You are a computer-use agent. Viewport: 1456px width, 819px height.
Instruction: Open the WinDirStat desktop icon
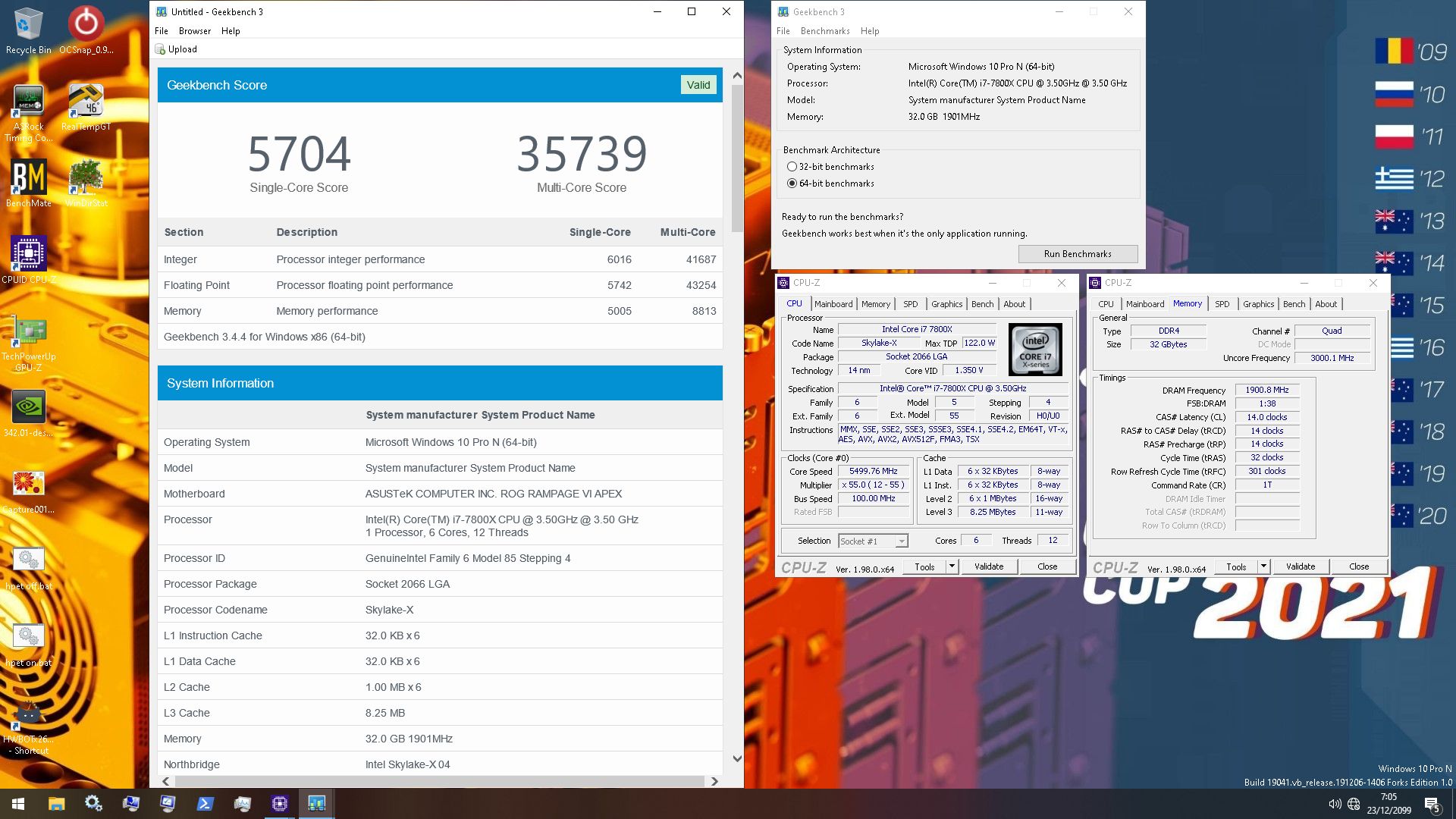pos(86,183)
